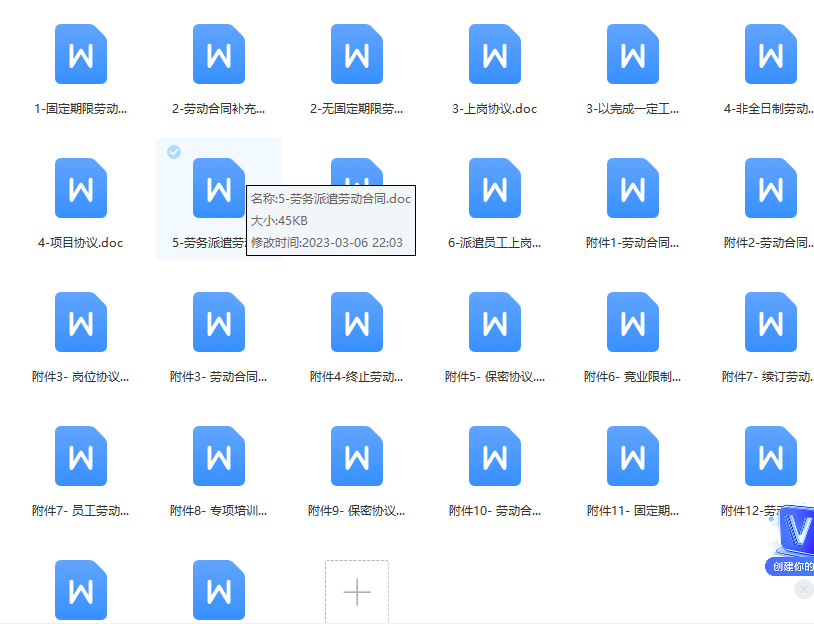The image size is (814, 629).
Task: Click the 附件7- 续订劳动 Word icon
Action: coord(771,322)
